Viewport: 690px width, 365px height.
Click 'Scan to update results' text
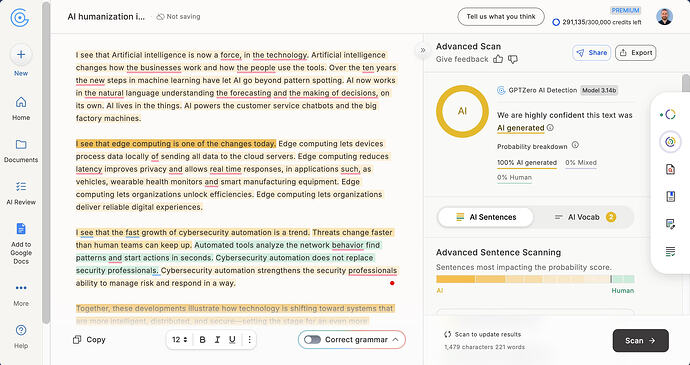click(488, 334)
